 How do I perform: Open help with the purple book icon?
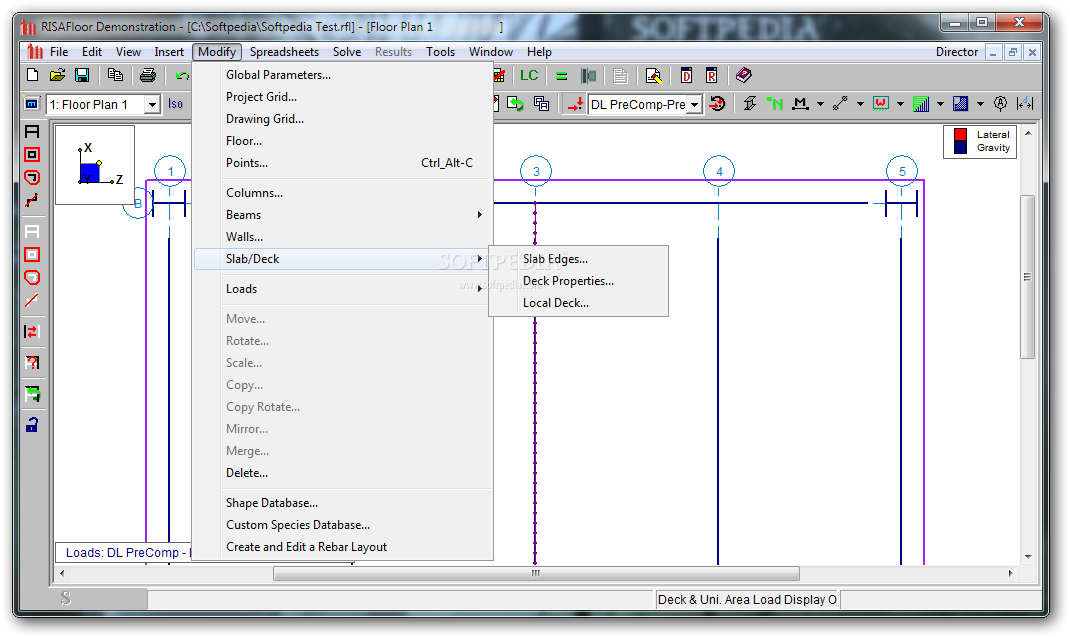[x=744, y=75]
